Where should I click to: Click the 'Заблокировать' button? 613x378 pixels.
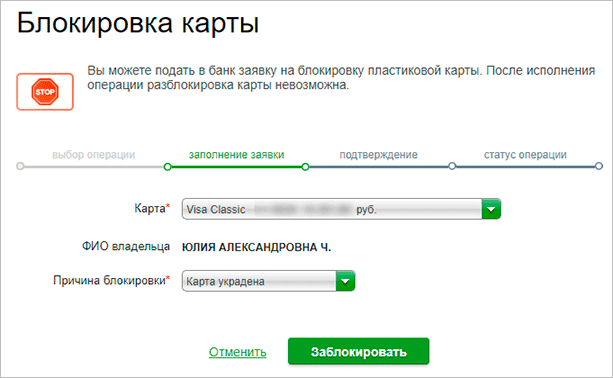point(358,351)
